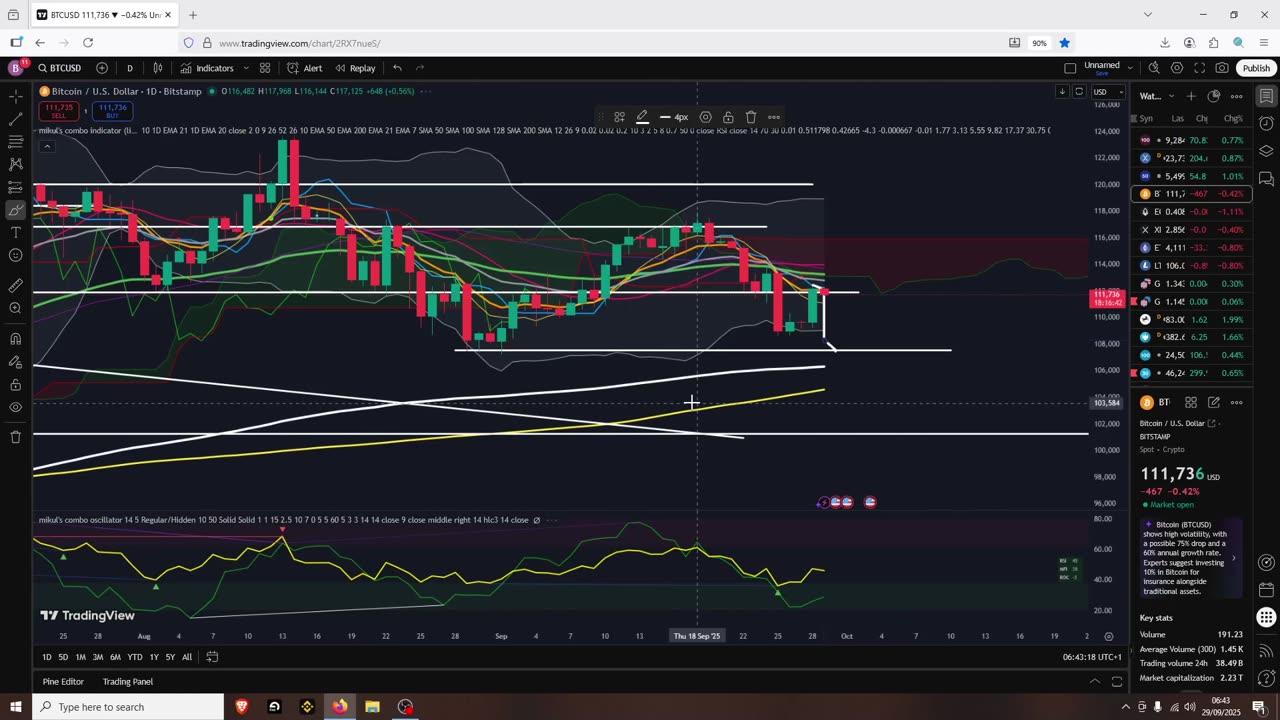
Task: Open the Watchlist side panel icon
Action: click(1266, 96)
